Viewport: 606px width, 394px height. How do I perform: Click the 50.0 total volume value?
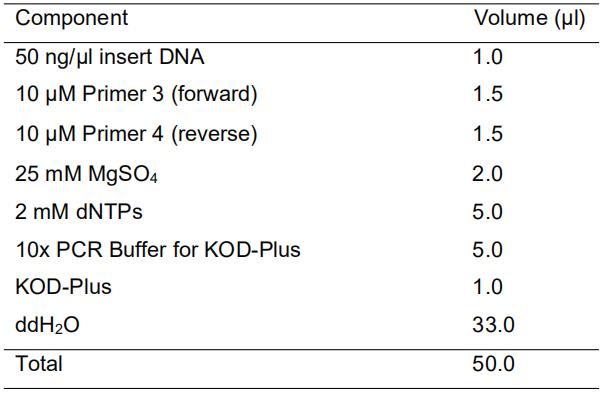pyautogui.click(x=493, y=363)
